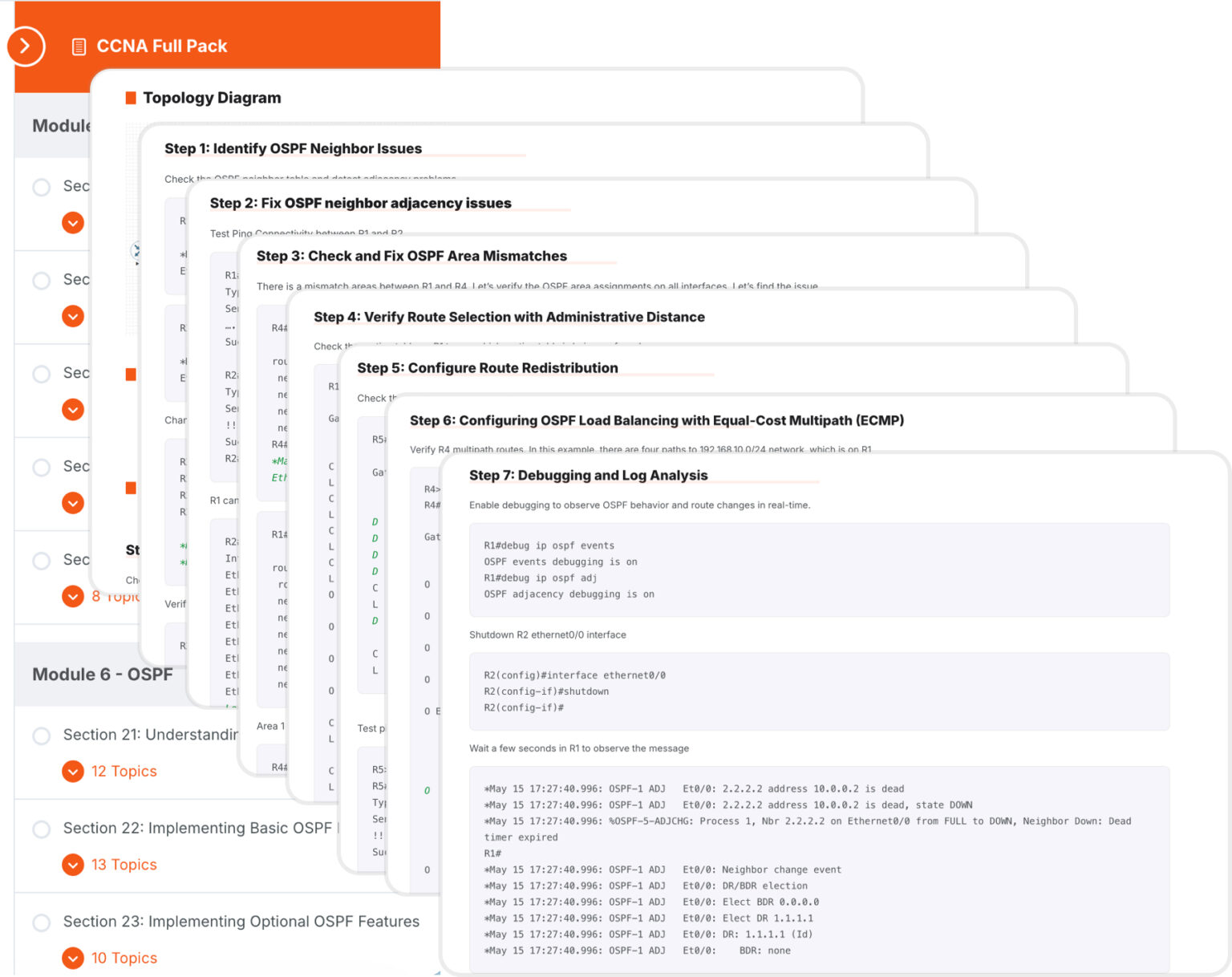Toggle the Section 21 completion circle
The height and width of the screenshot is (977, 1232).
click(x=42, y=736)
